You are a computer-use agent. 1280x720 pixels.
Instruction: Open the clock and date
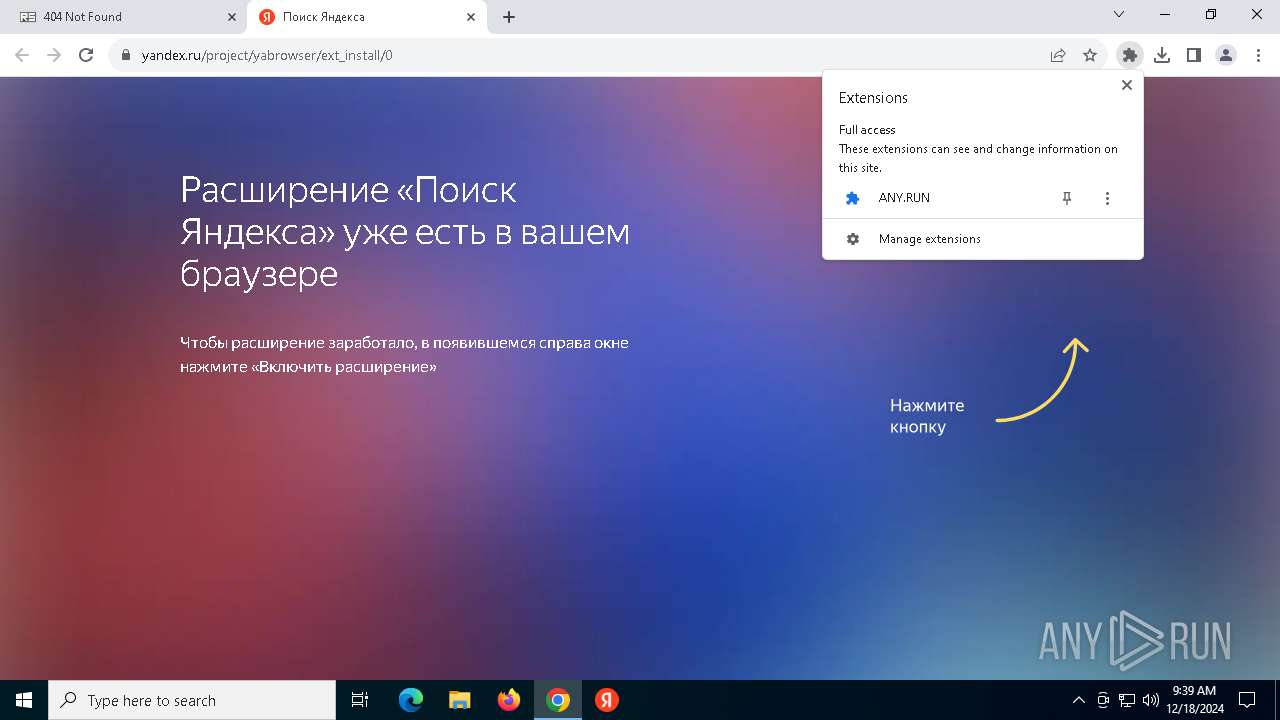pos(1194,700)
